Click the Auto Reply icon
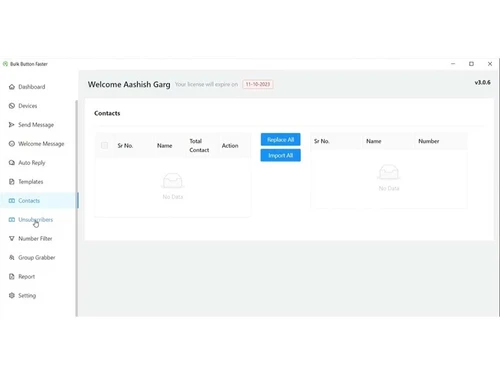Screen dimensions: 500x375 12,163
